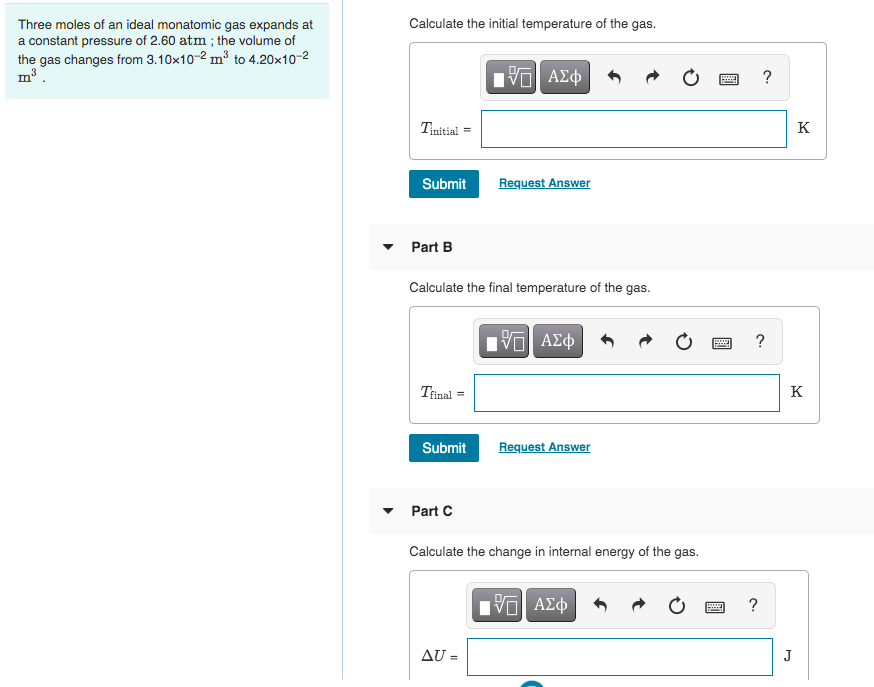Viewport: 874px width, 687px height.
Task: Open the math template palette in Part C
Action: click(x=496, y=605)
